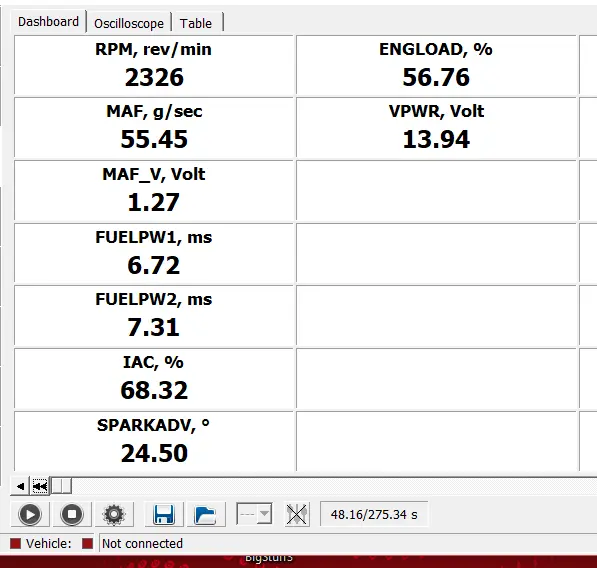Switch to the Dashboard tab

tap(48, 22)
